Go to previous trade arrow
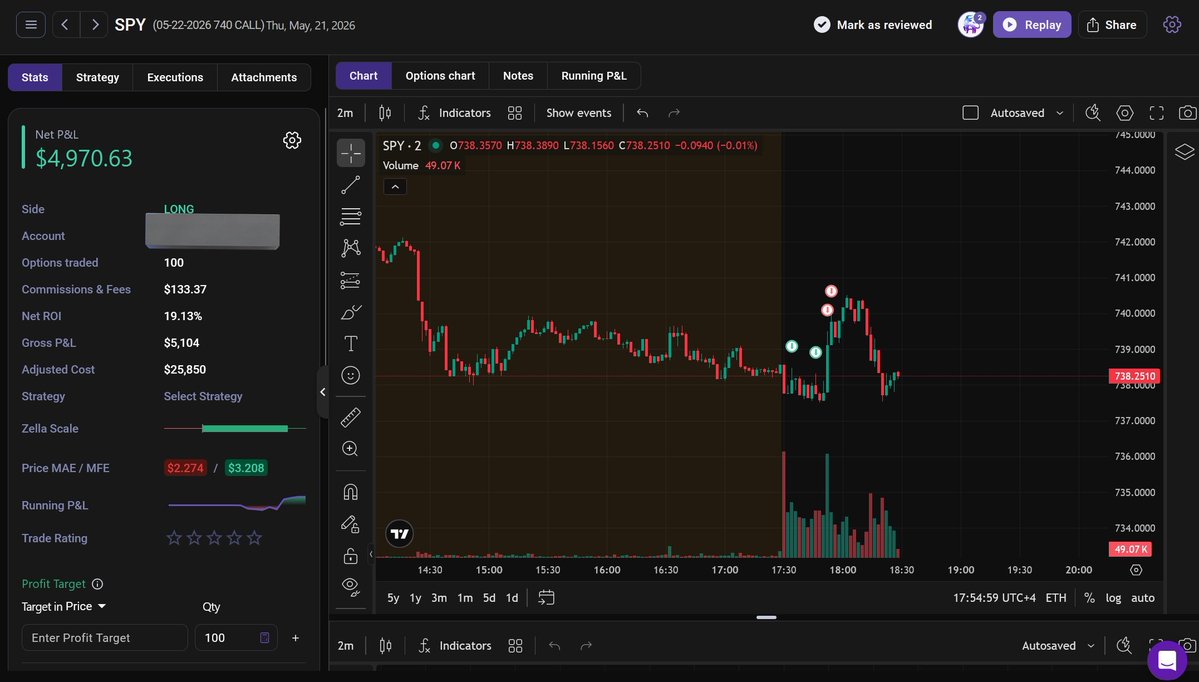Image resolution: width=1199 pixels, height=682 pixels. pos(65,25)
